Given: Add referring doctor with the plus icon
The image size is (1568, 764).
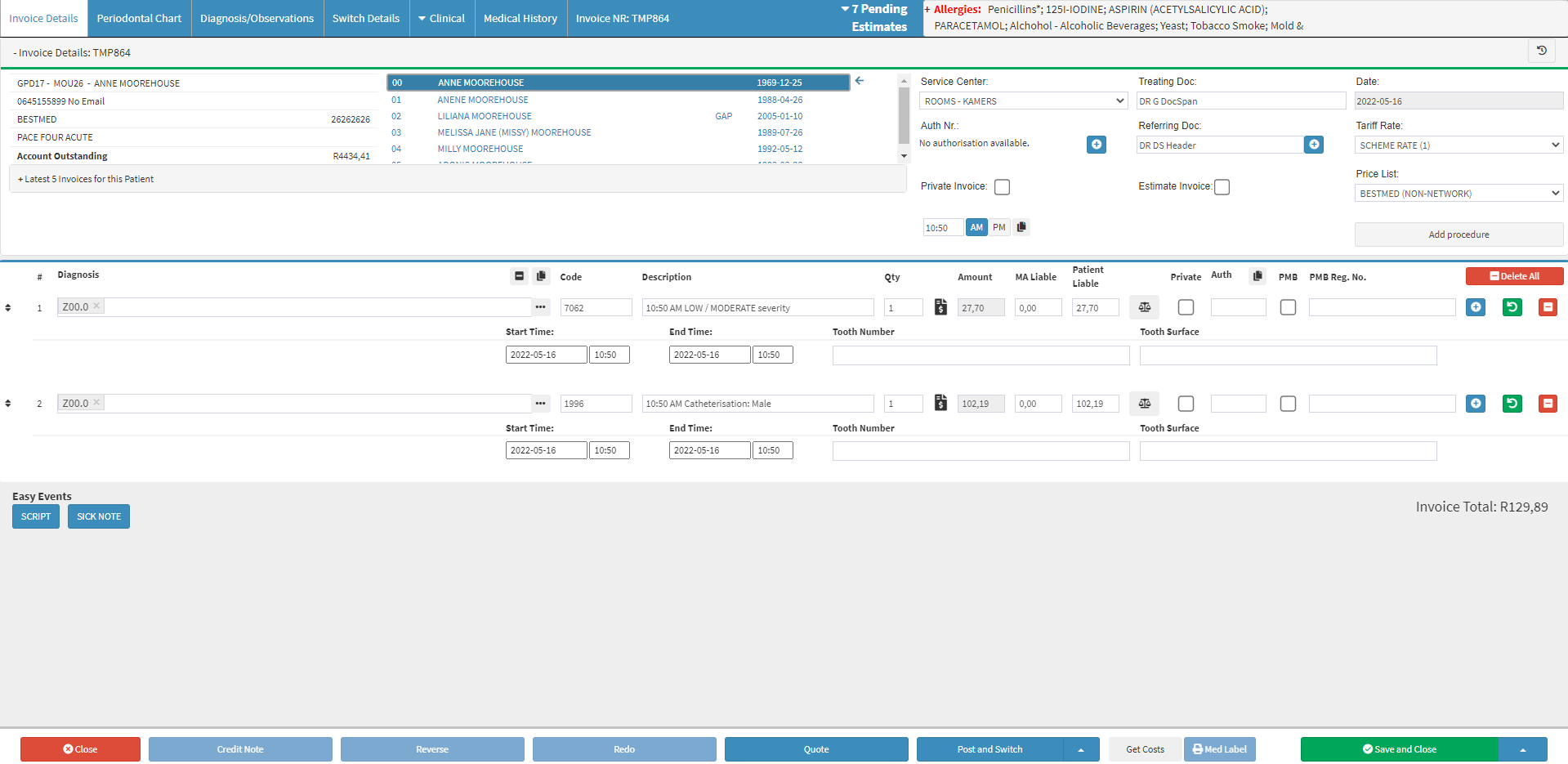Looking at the screenshot, I should (1313, 145).
